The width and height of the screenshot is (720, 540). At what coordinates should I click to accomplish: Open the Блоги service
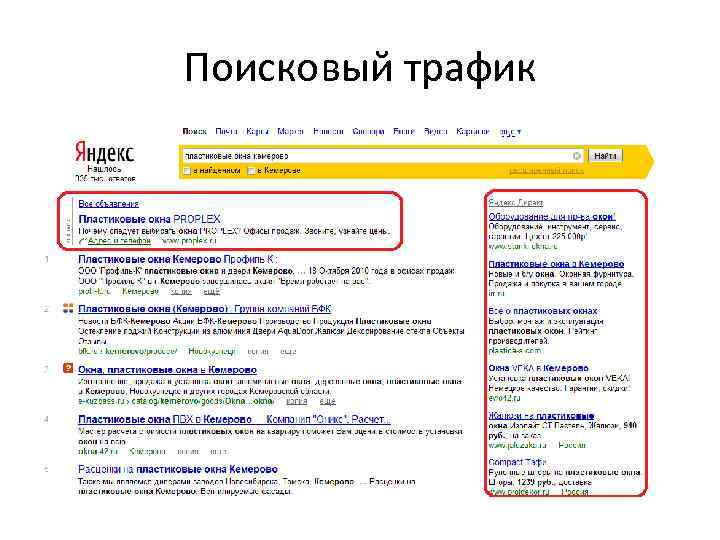[404, 131]
